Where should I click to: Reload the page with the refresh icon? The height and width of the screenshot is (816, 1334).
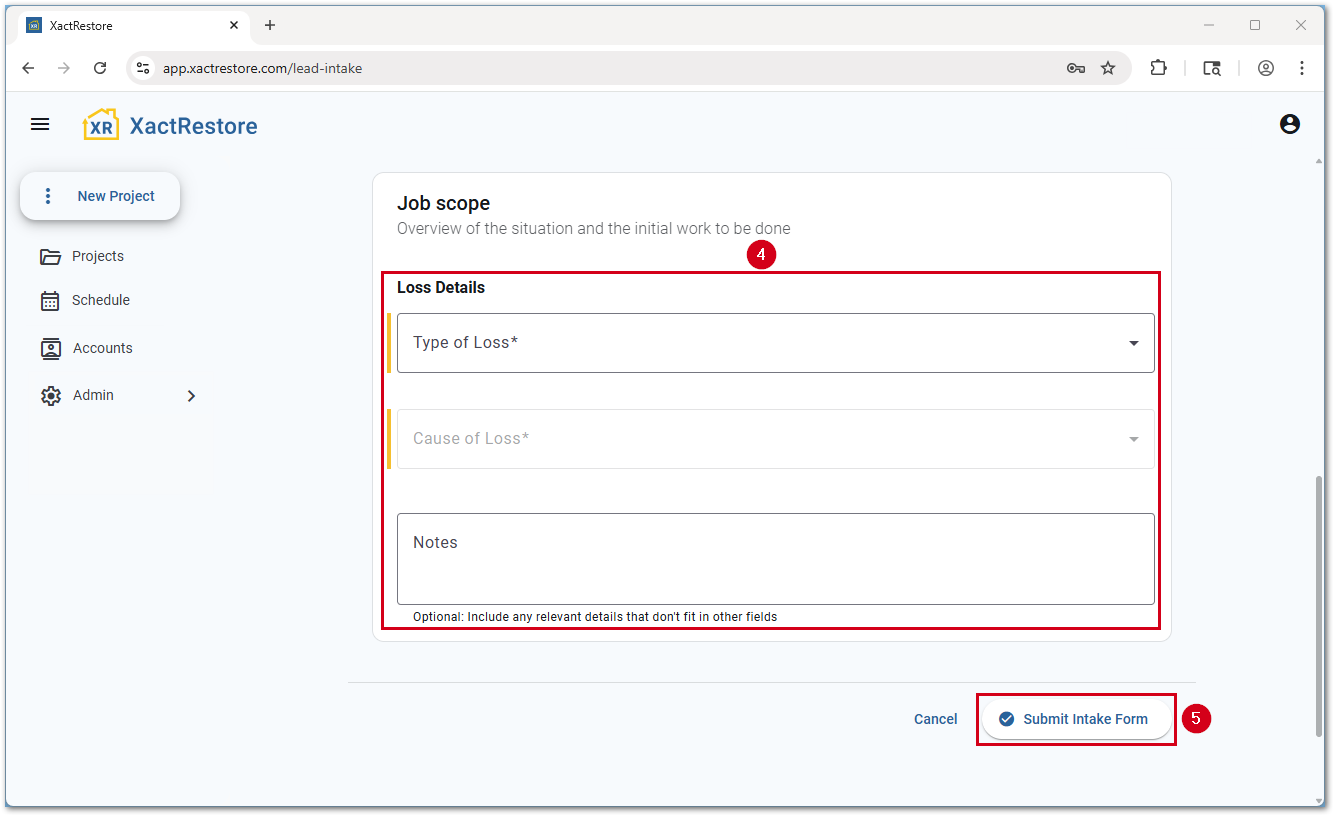100,68
